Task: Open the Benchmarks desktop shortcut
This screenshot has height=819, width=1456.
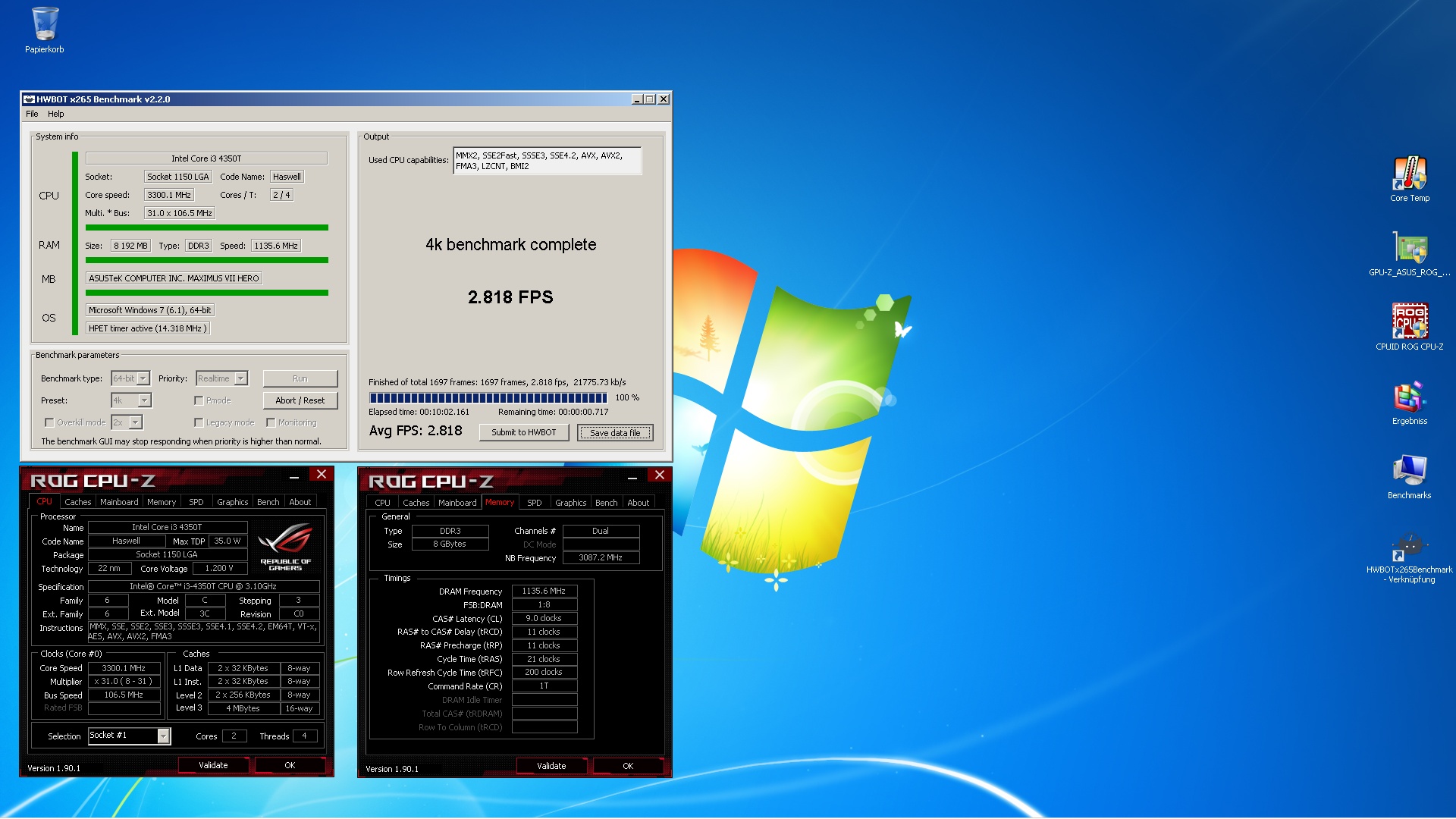Action: tap(1410, 476)
